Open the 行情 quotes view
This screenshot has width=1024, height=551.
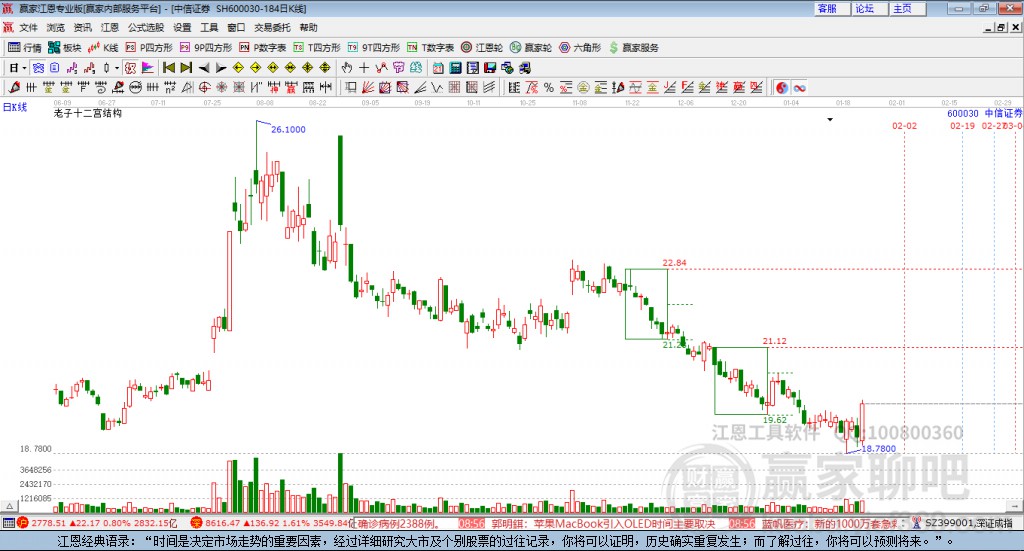pos(25,48)
